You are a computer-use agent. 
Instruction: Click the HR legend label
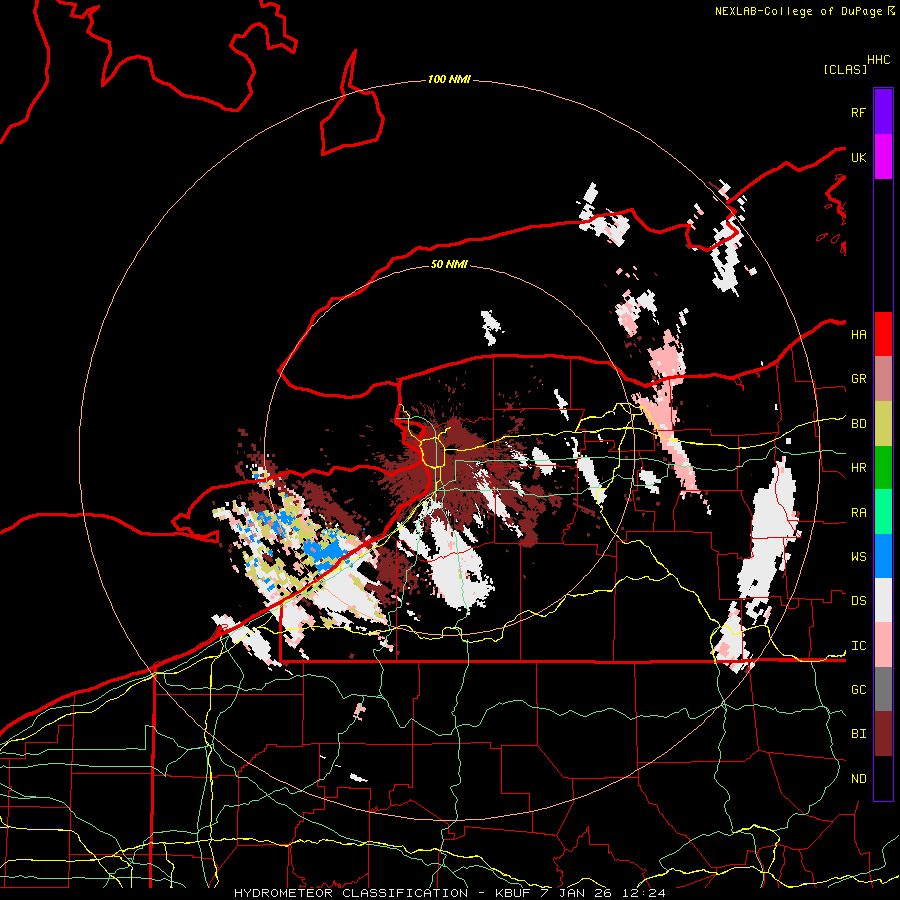[858, 468]
